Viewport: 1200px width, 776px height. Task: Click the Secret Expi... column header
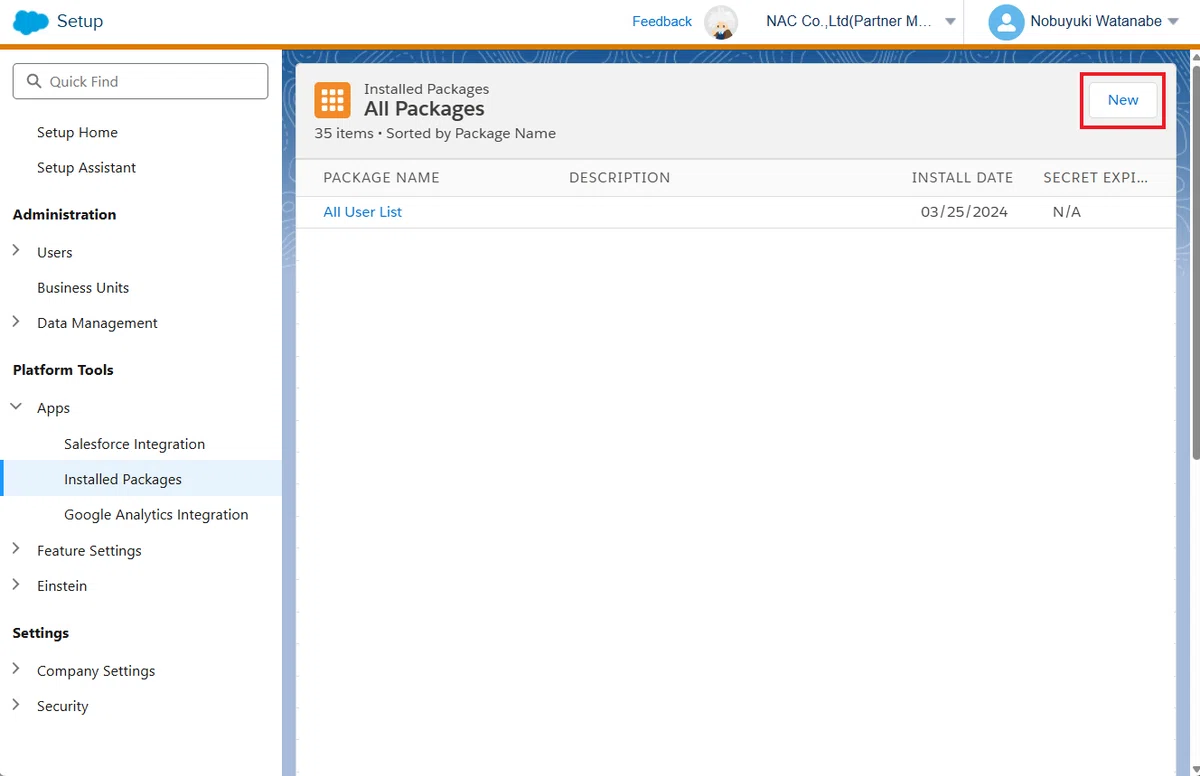[x=1095, y=178]
